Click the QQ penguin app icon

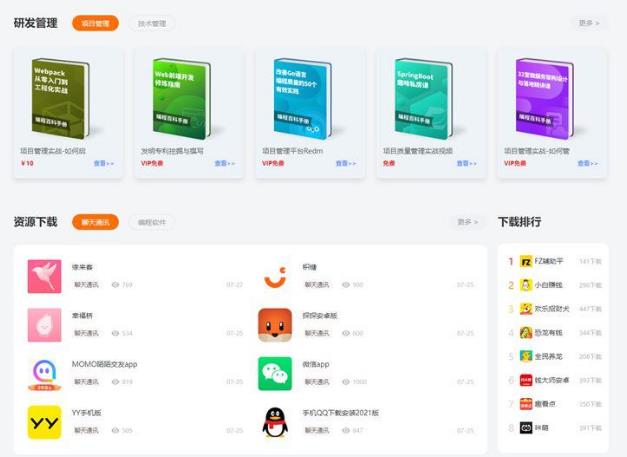click(x=275, y=422)
